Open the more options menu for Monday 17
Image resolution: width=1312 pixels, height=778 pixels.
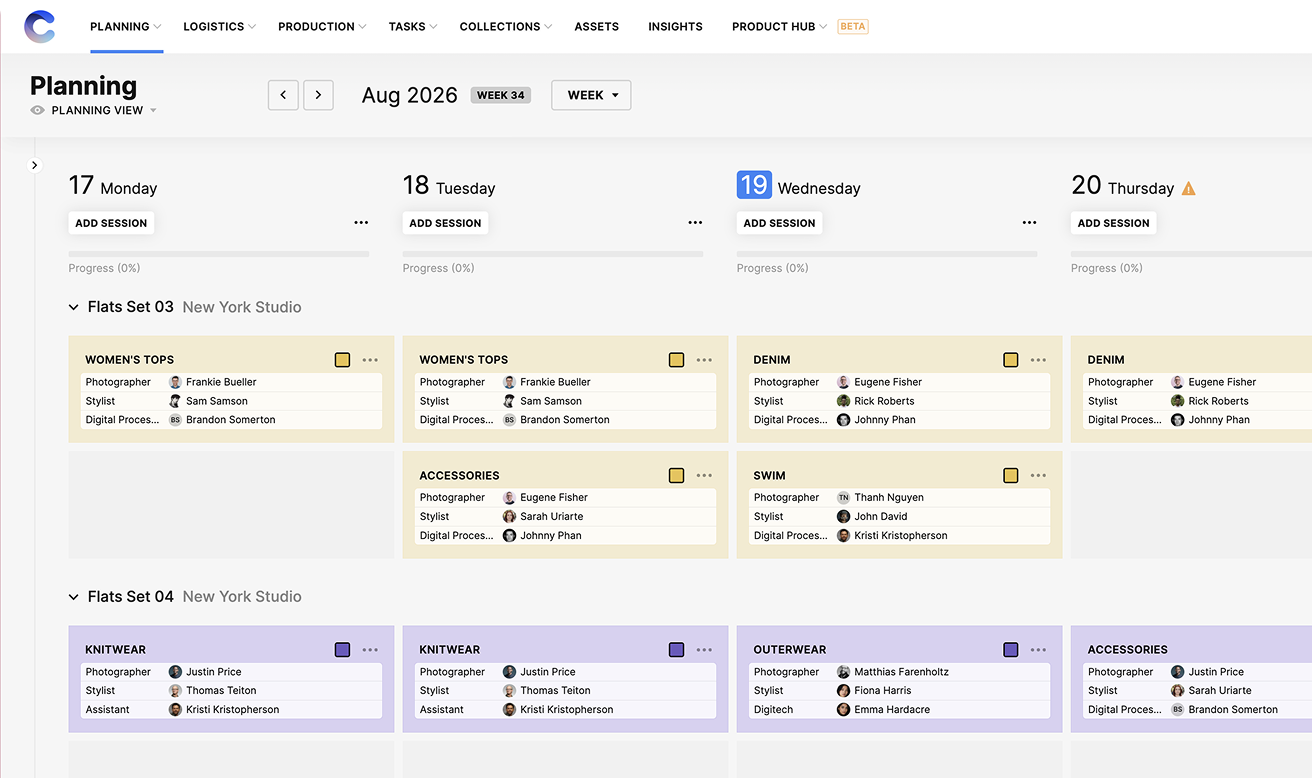click(x=361, y=223)
